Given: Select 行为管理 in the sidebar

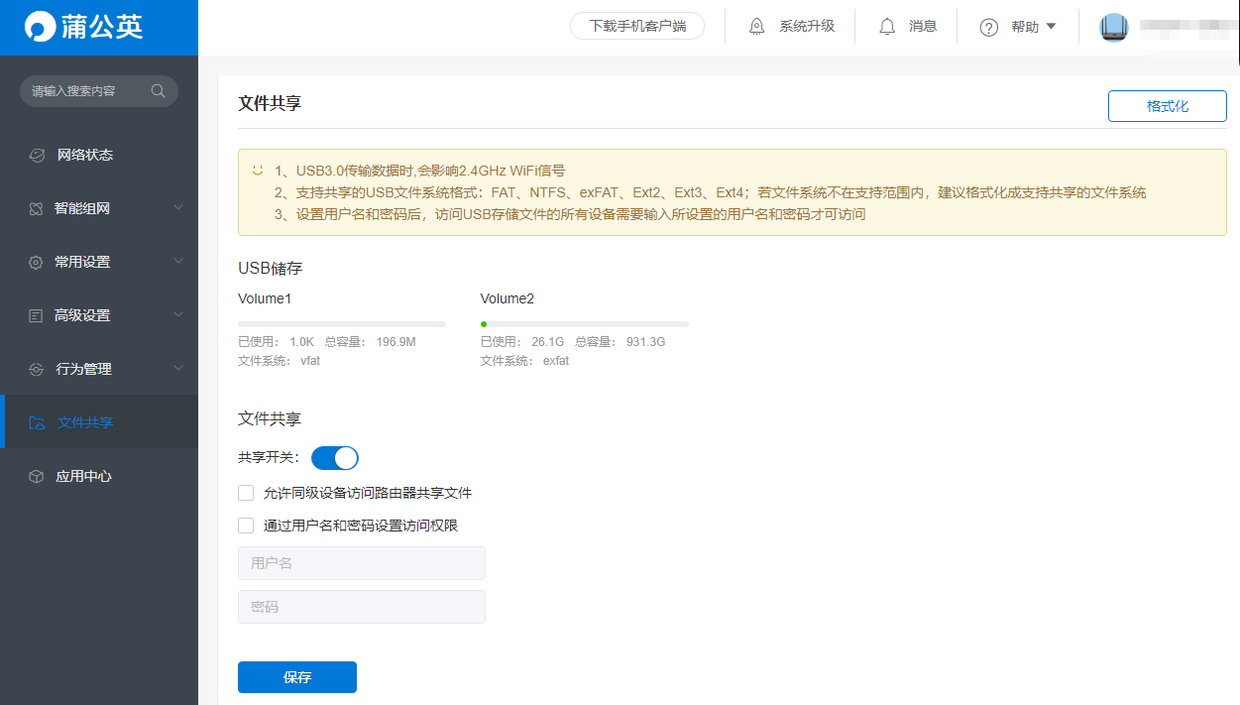Looking at the screenshot, I should [x=84, y=369].
